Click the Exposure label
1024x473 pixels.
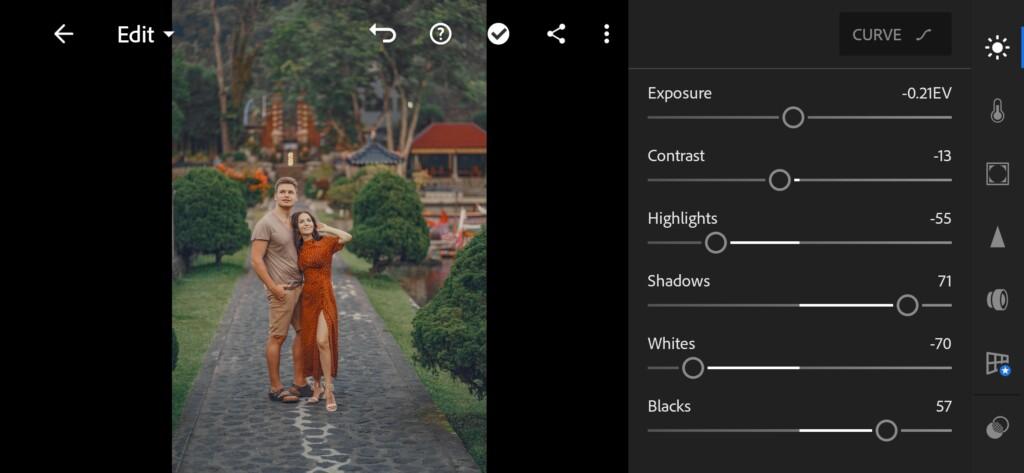[x=680, y=93]
